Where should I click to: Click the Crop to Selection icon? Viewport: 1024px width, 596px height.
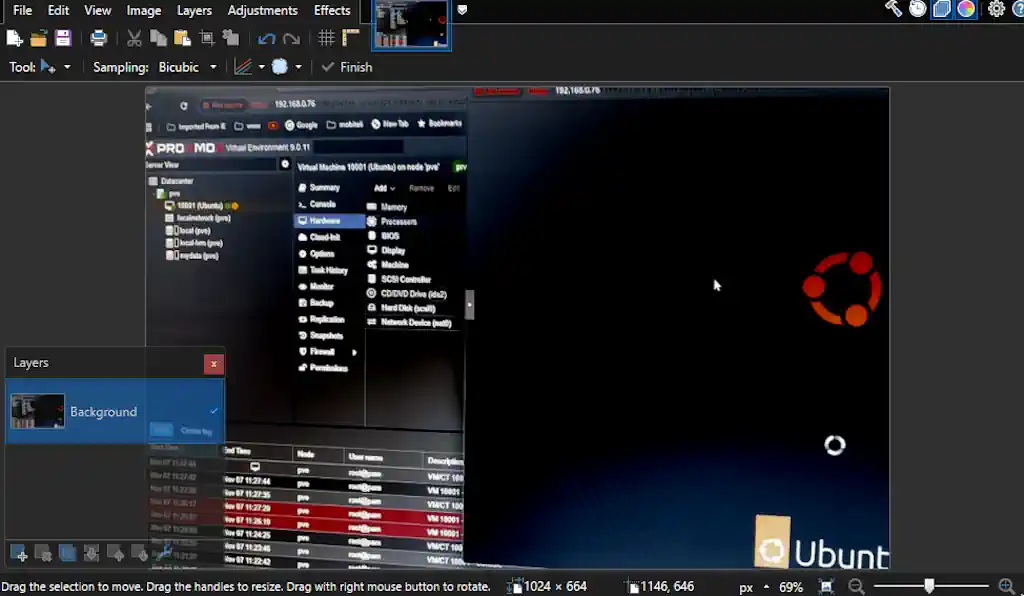[207, 39]
